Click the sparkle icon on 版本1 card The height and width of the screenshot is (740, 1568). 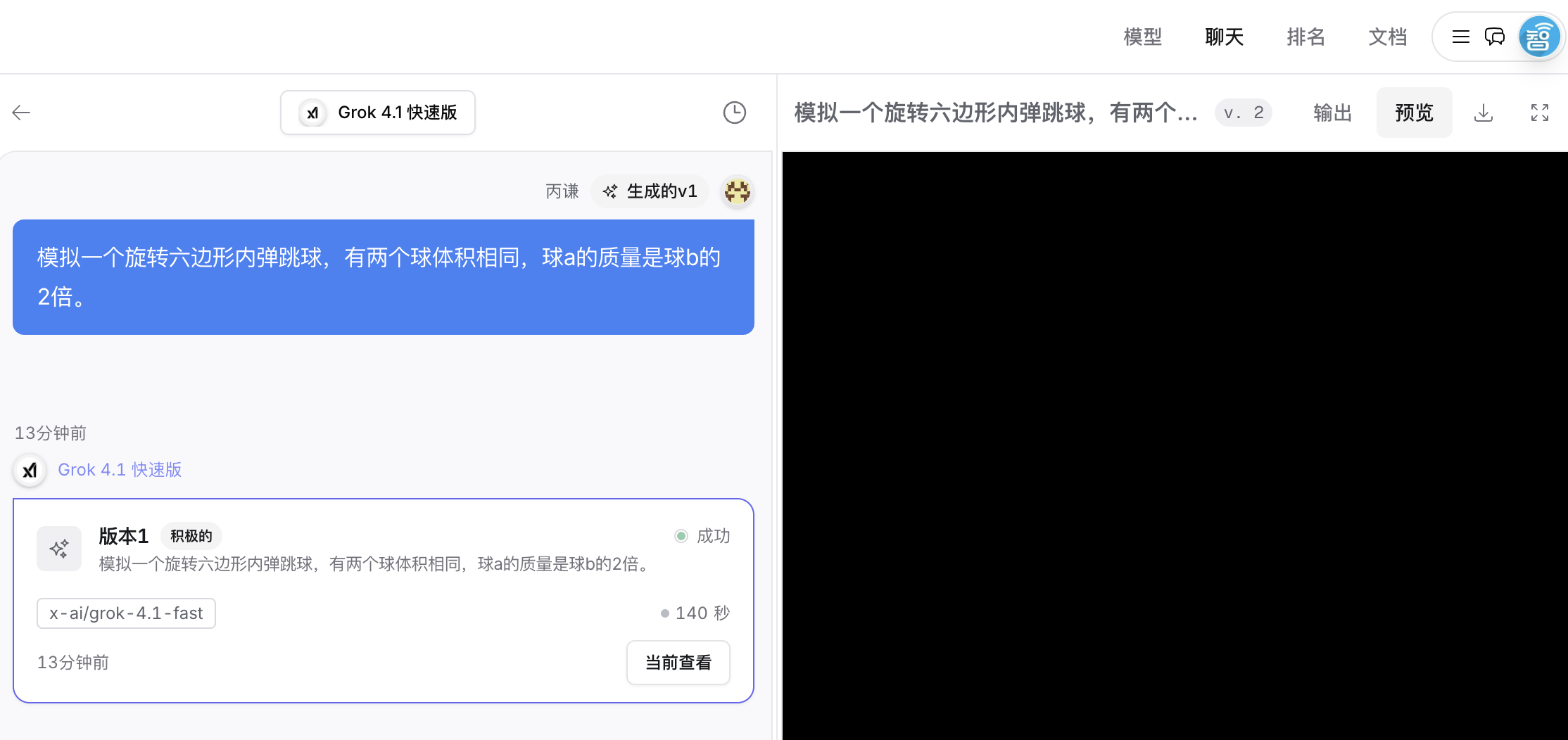point(58,548)
